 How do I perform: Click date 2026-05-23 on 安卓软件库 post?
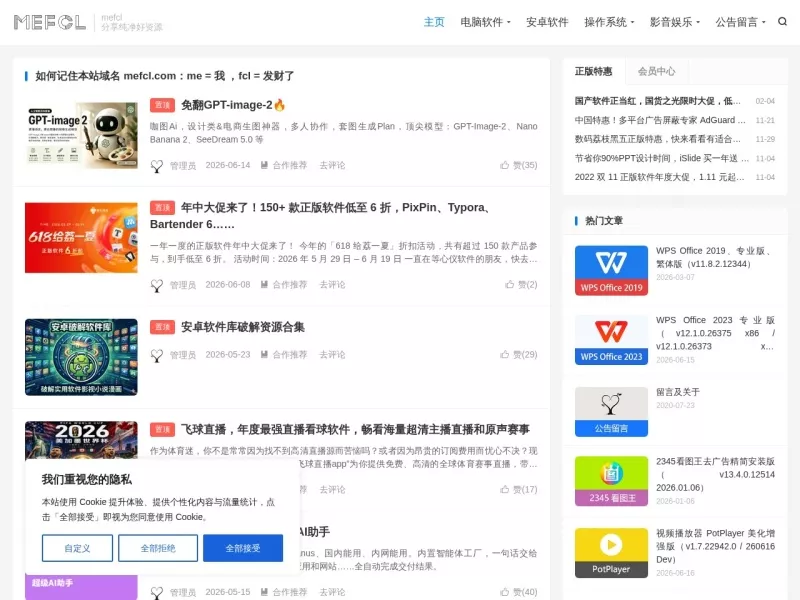228,354
